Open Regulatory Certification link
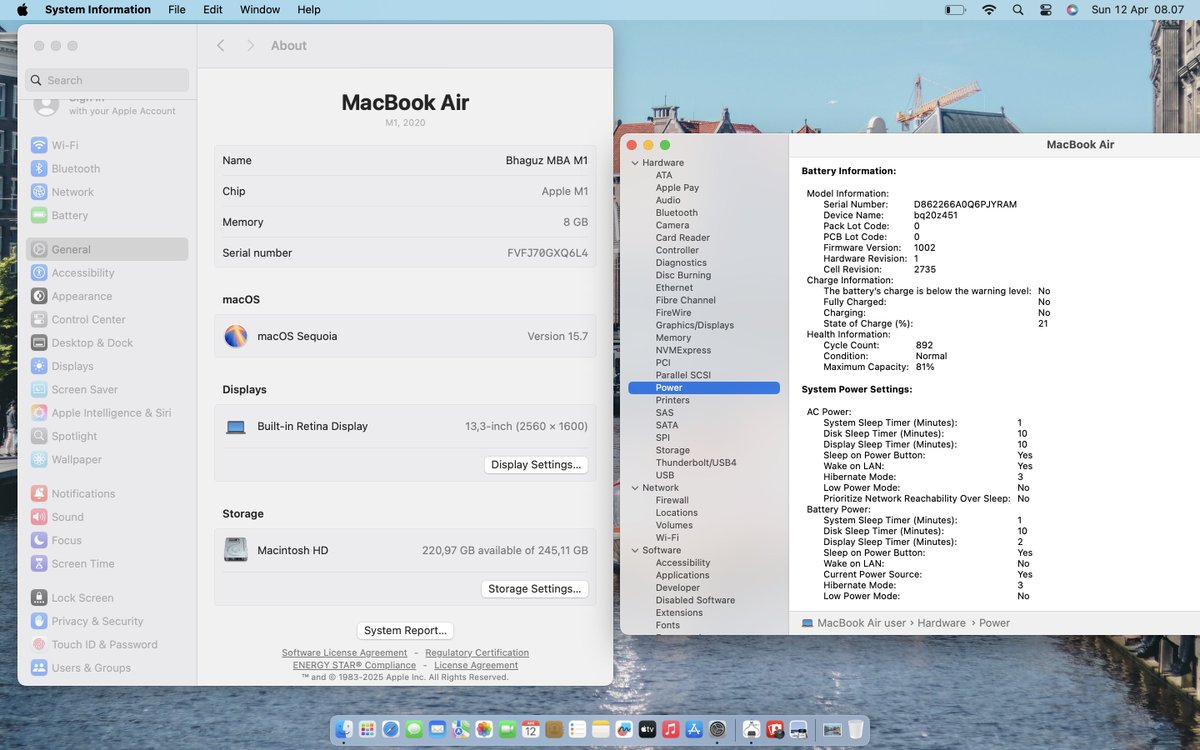 (477, 653)
